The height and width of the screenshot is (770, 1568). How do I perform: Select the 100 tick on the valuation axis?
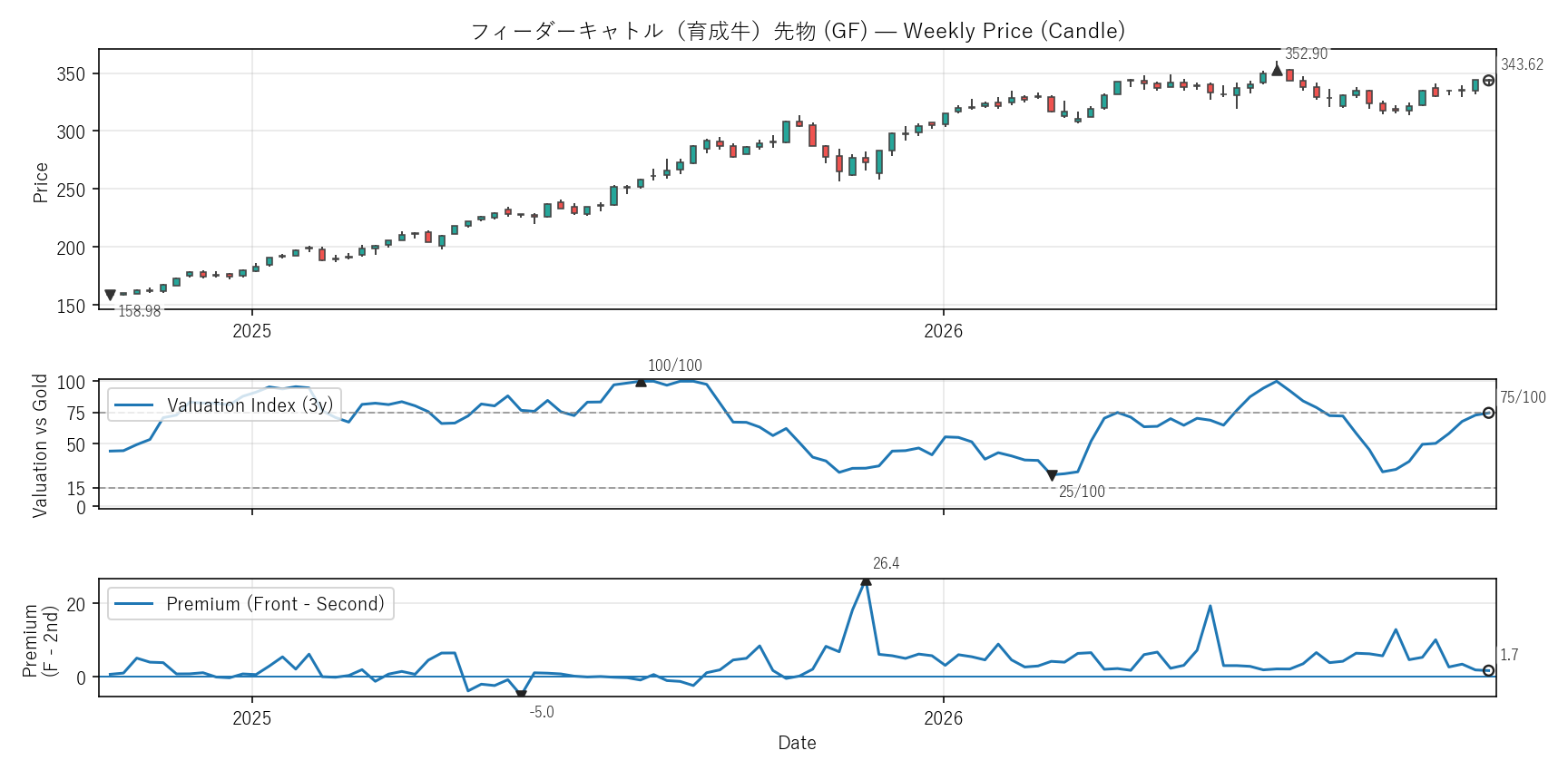tap(71, 383)
